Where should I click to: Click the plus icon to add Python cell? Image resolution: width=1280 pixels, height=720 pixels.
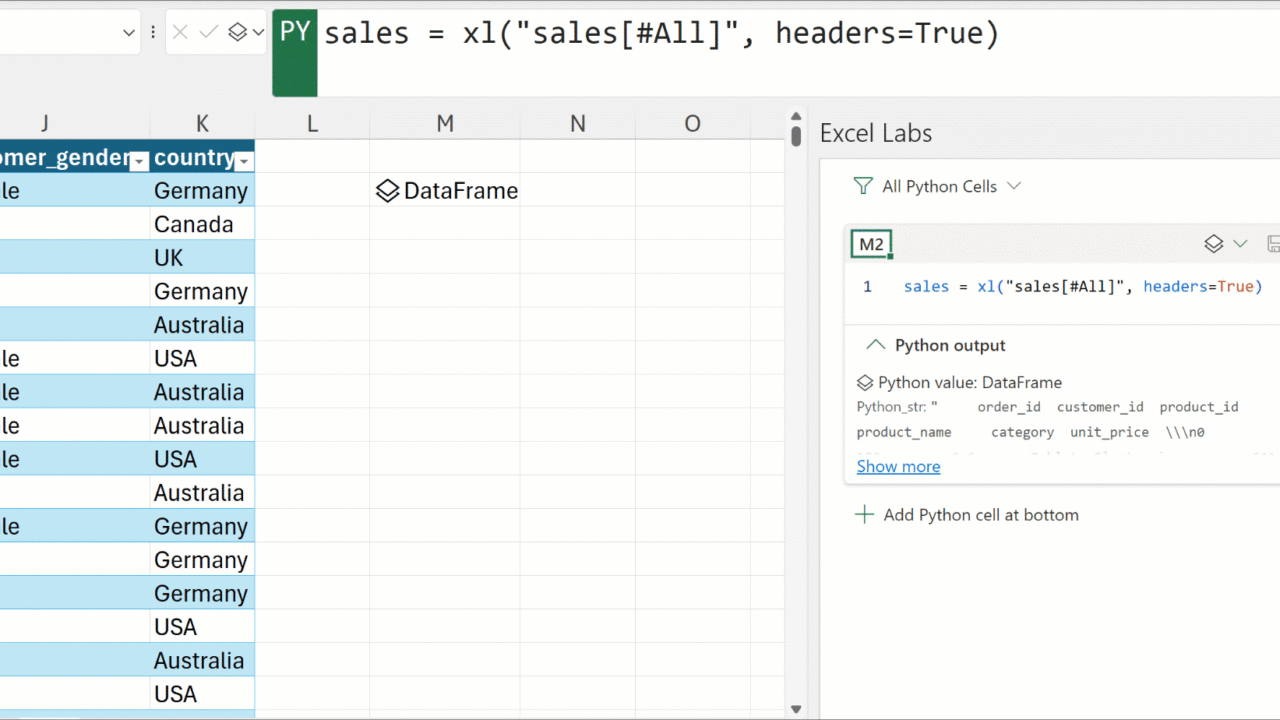point(864,515)
